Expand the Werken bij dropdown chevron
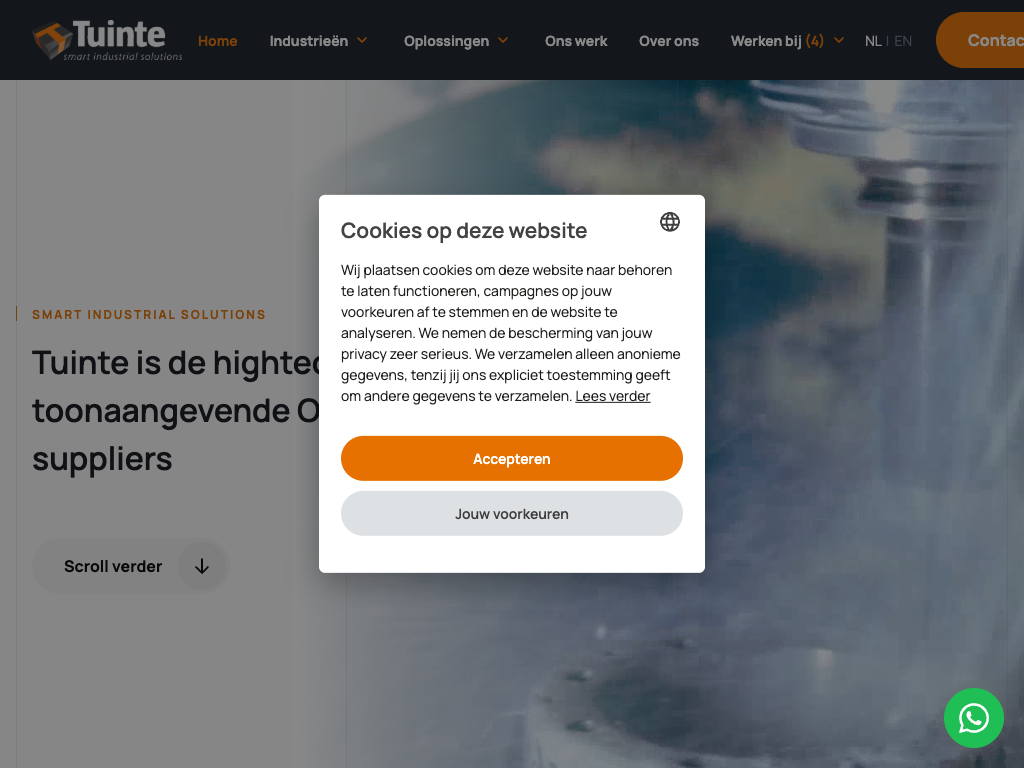 click(x=839, y=40)
